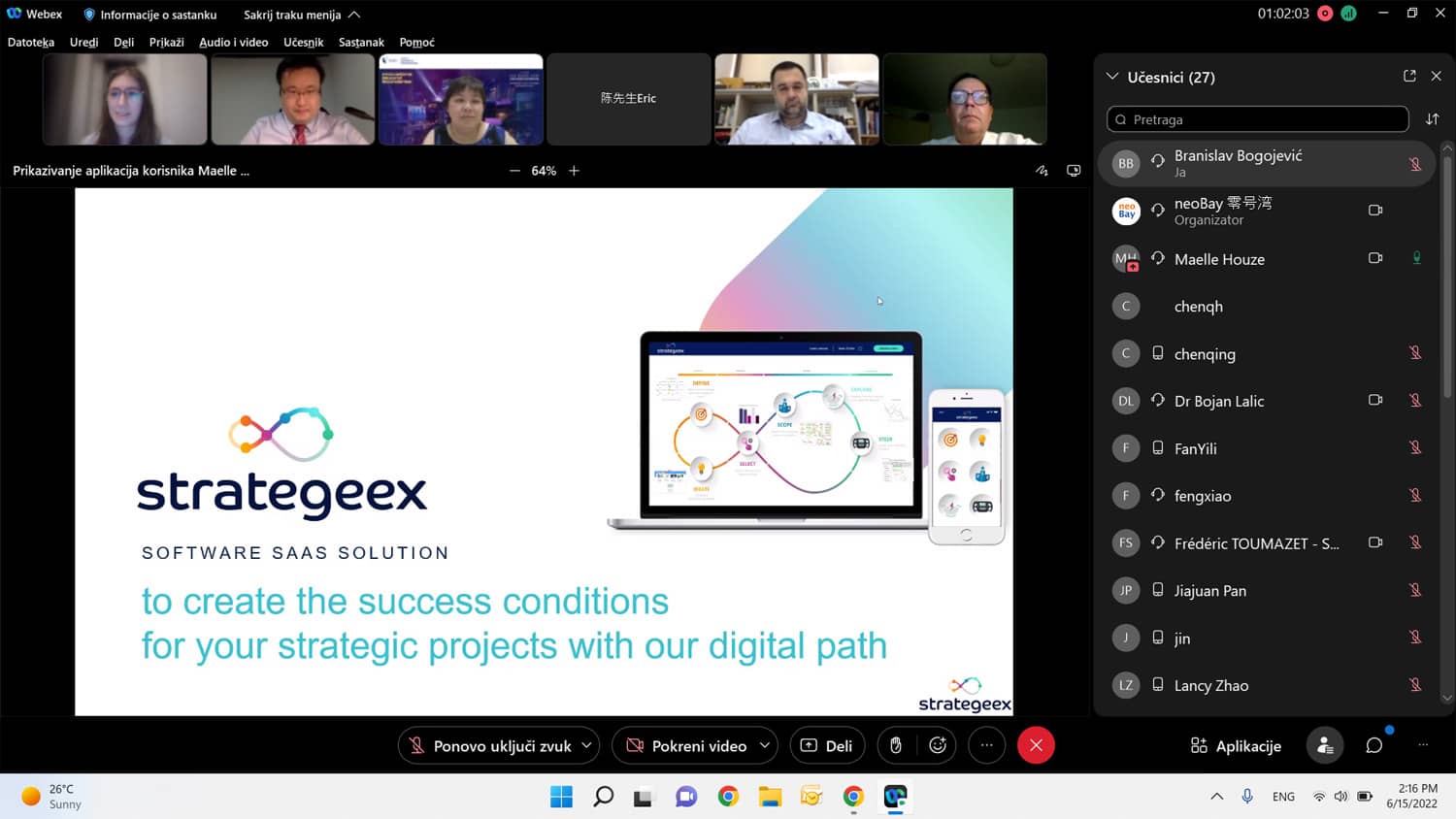Click Pokreni video button
Image resolution: width=1456 pixels, height=819 pixels.
point(686,745)
